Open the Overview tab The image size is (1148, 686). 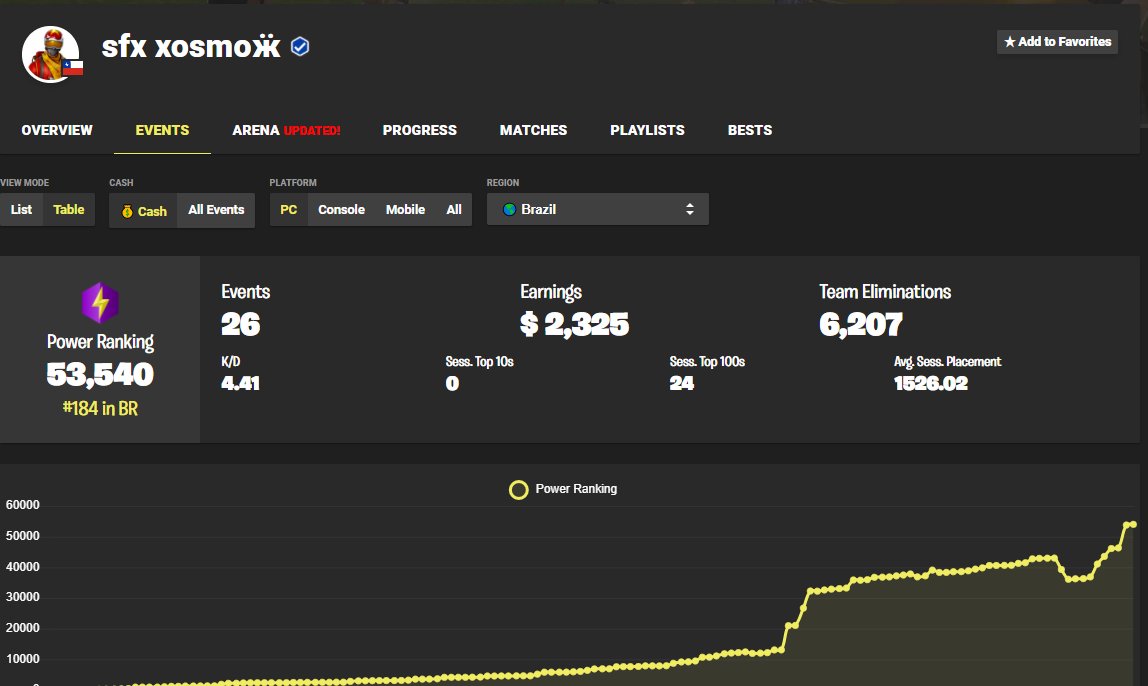57,130
